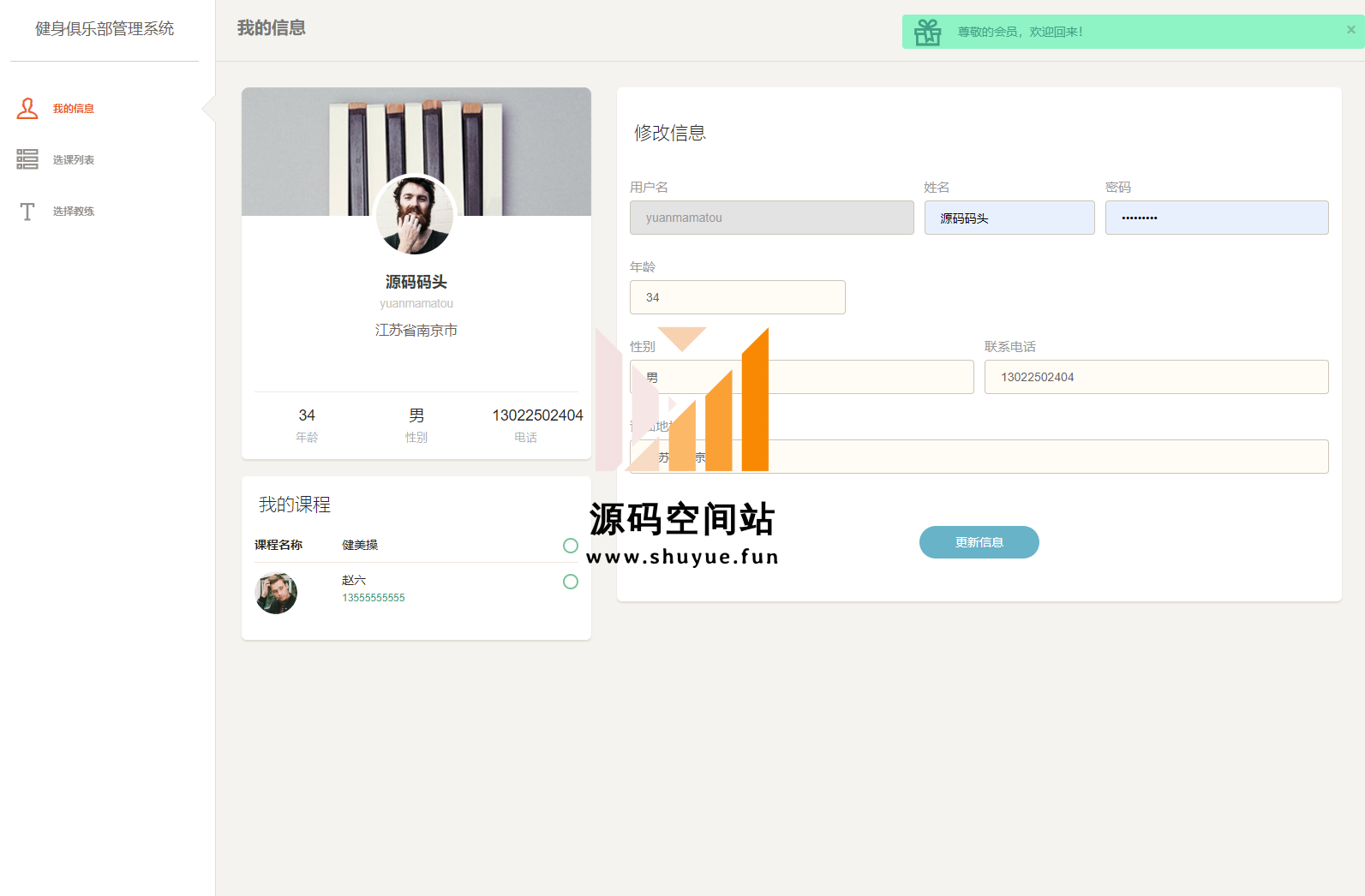Open 我的信息 menu item
The height and width of the screenshot is (896, 1365).
(x=74, y=109)
